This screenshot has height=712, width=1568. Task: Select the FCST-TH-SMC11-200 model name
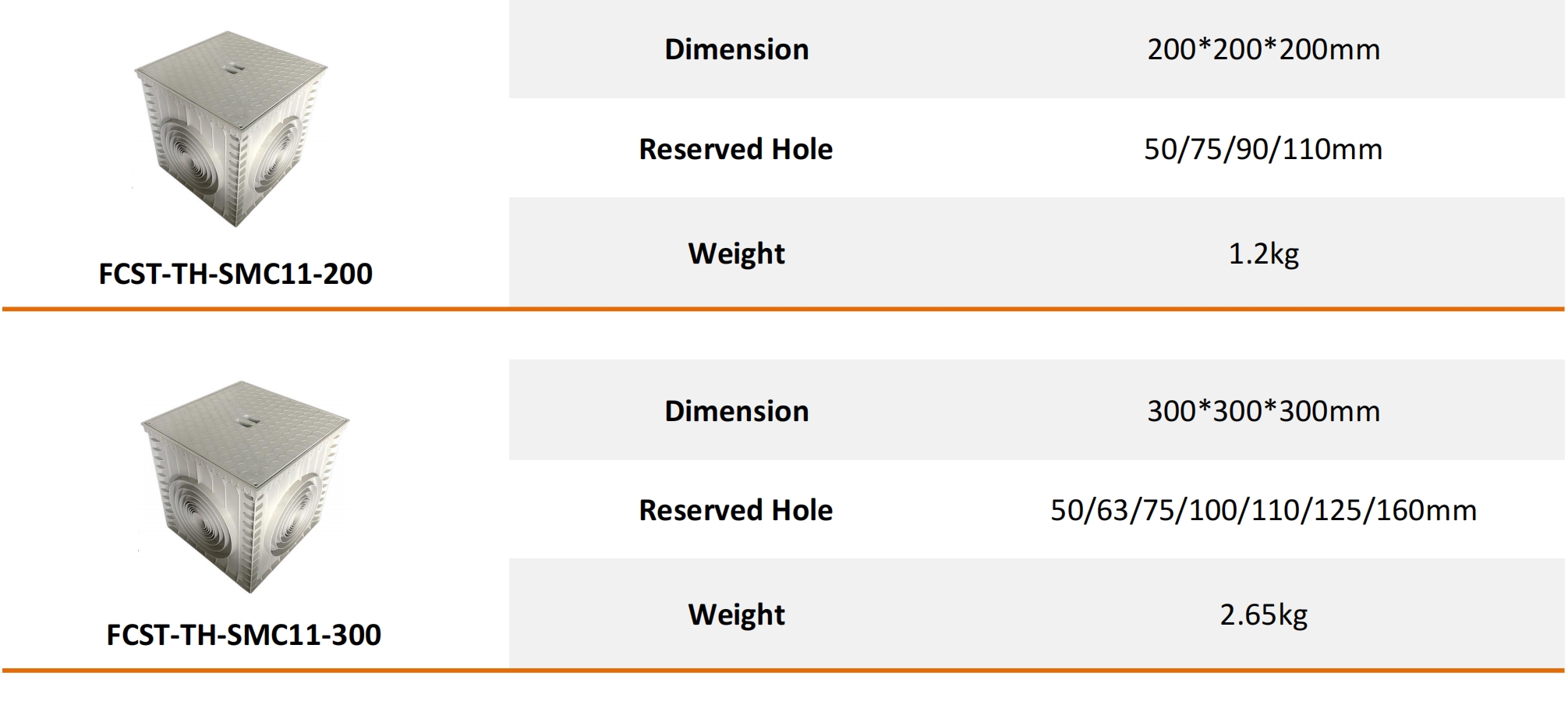click(235, 274)
